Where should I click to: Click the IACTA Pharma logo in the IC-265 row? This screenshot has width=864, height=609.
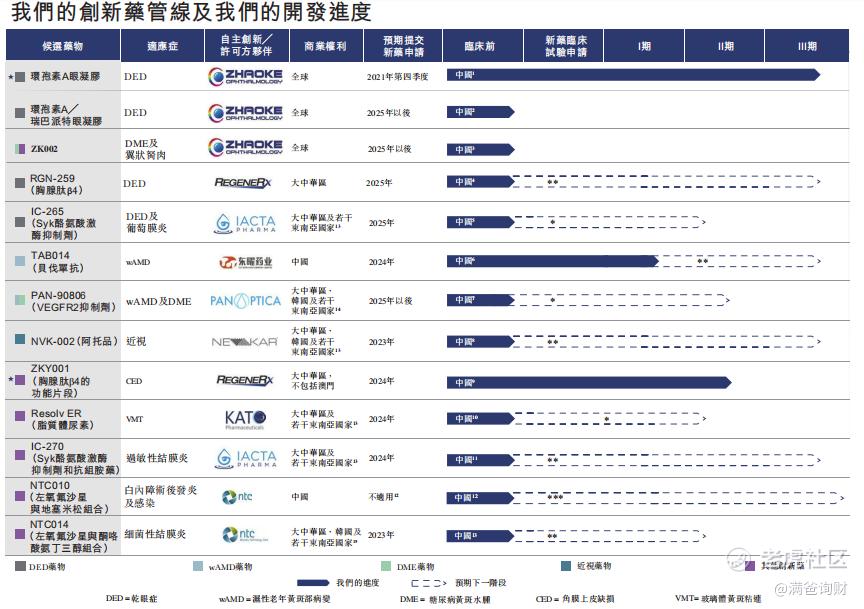245,223
